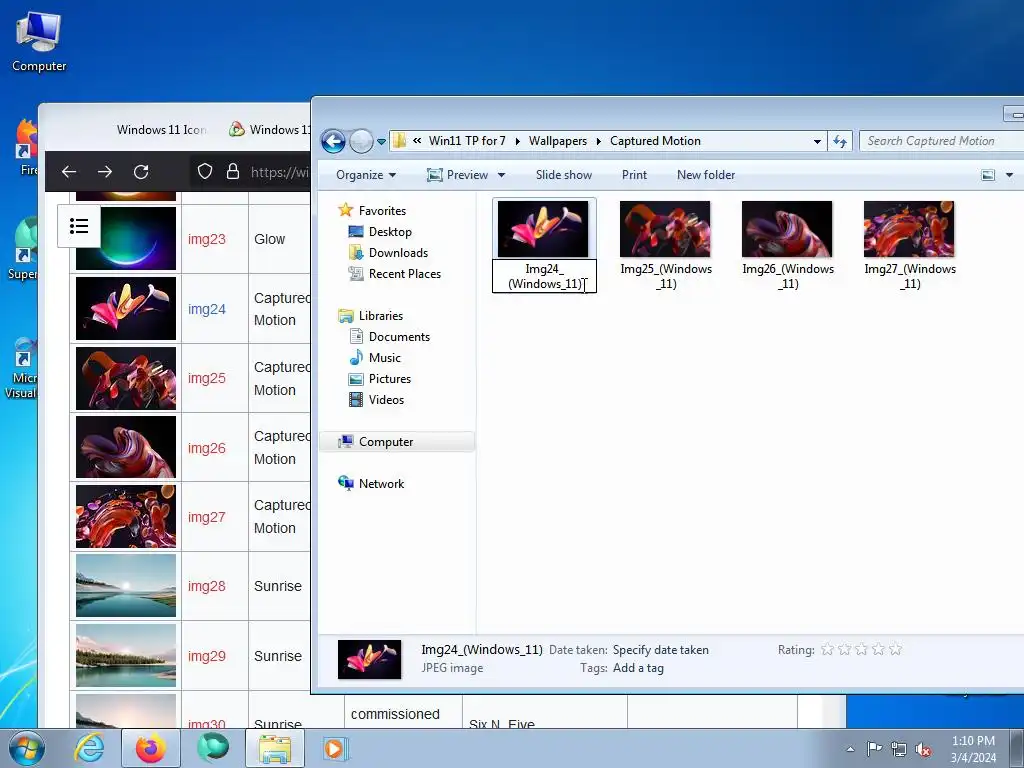
Task: Show hidden system tray icons
Action: point(850,749)
